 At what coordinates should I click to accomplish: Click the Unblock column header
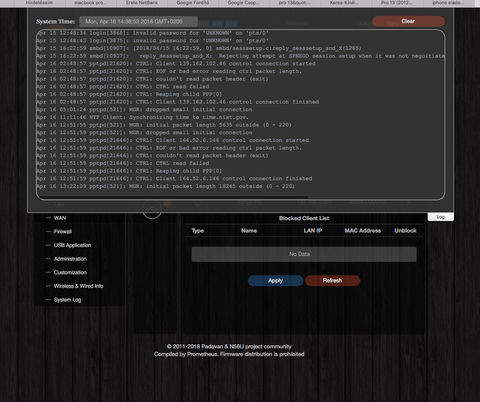tap(405, 231)
